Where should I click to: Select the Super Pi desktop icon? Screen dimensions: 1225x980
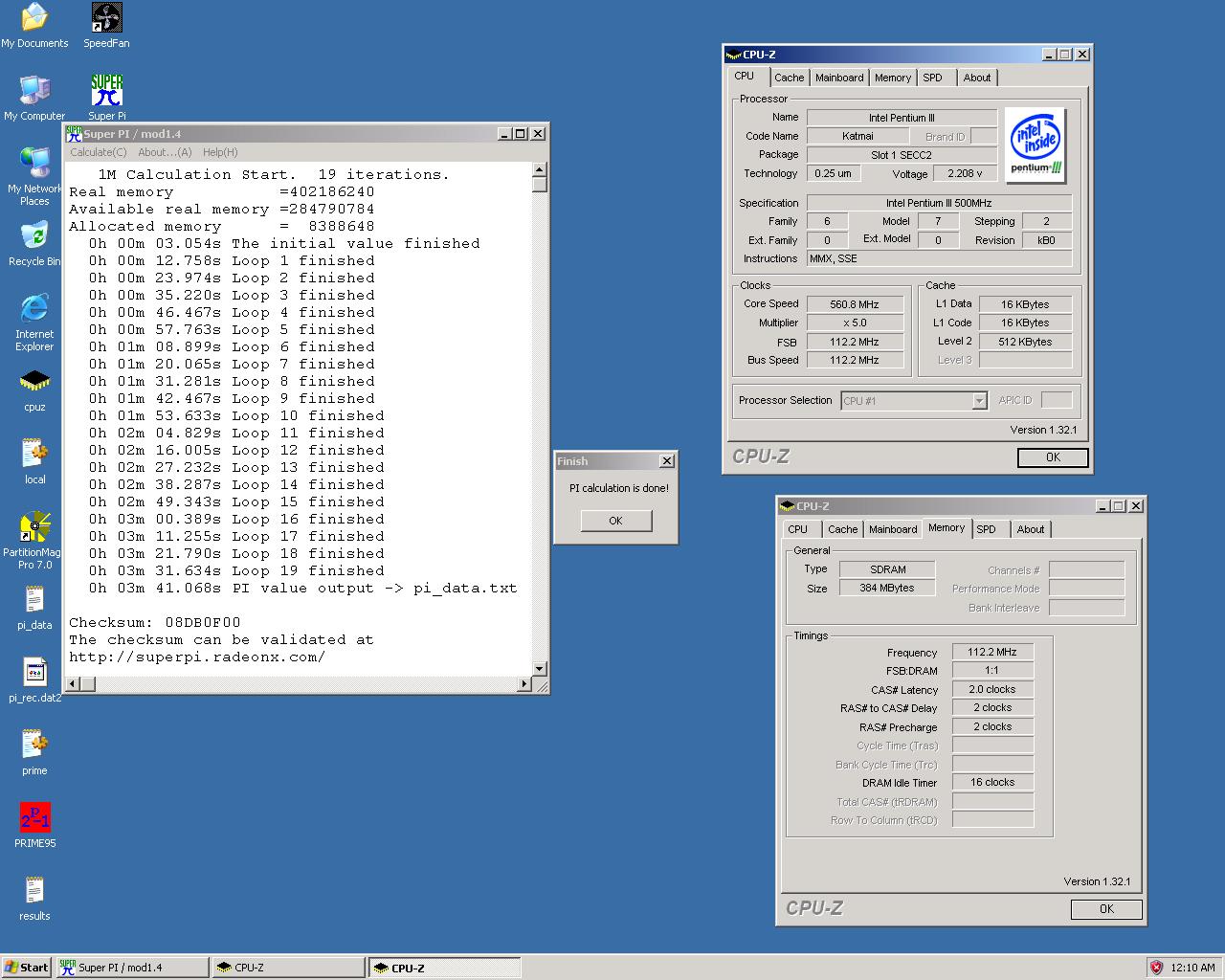(106, 99)
